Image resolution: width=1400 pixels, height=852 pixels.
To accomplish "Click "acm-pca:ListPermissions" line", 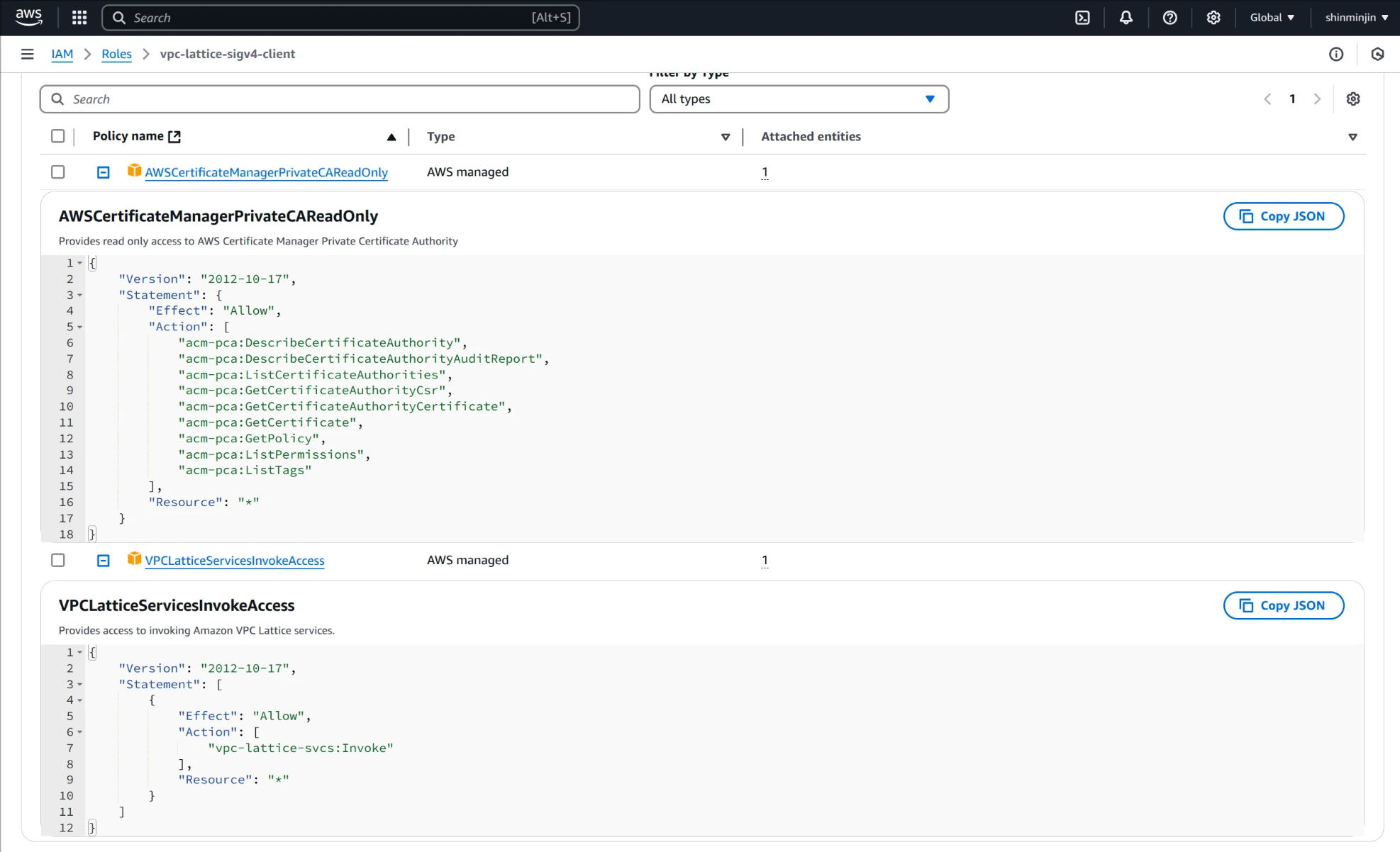I will pyautogui.click(x=274, y=454).
